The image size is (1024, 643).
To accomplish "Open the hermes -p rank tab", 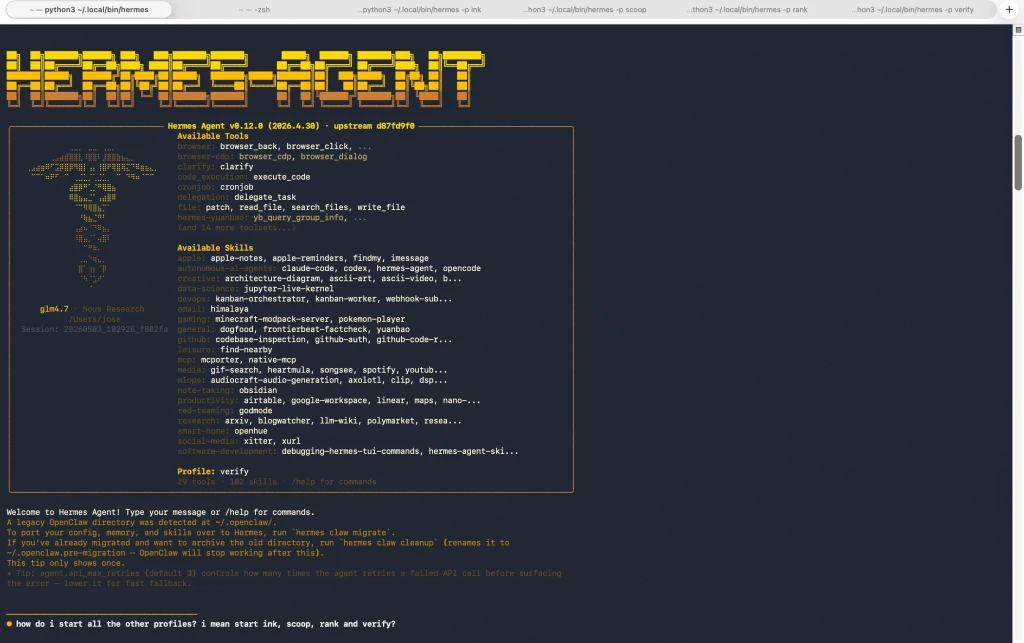I will pos(748,10).
